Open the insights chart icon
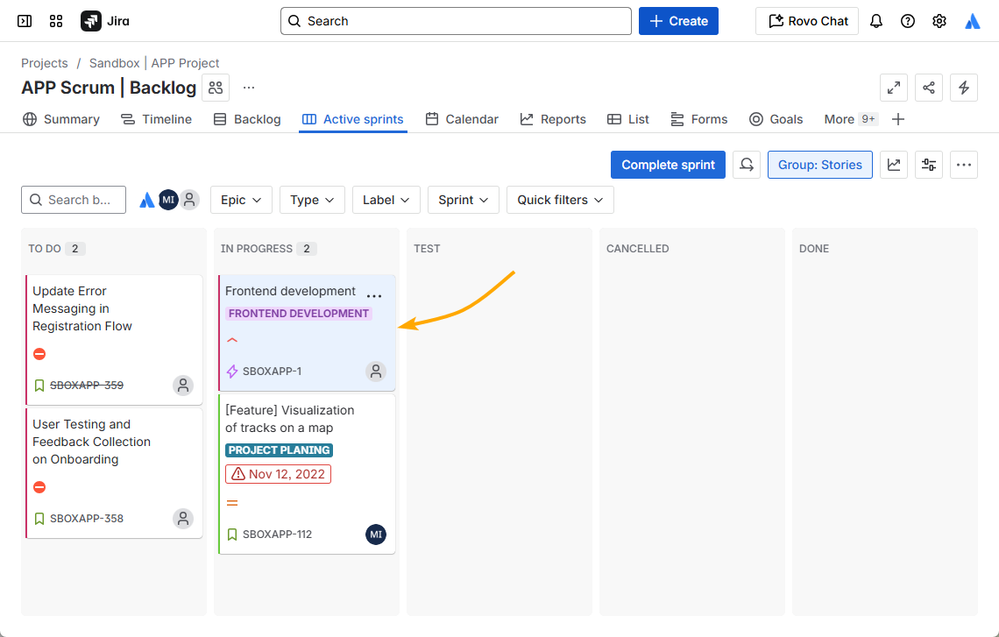This screenshot has height=637, width=999. pyautogui.click(x=893, y=165)
